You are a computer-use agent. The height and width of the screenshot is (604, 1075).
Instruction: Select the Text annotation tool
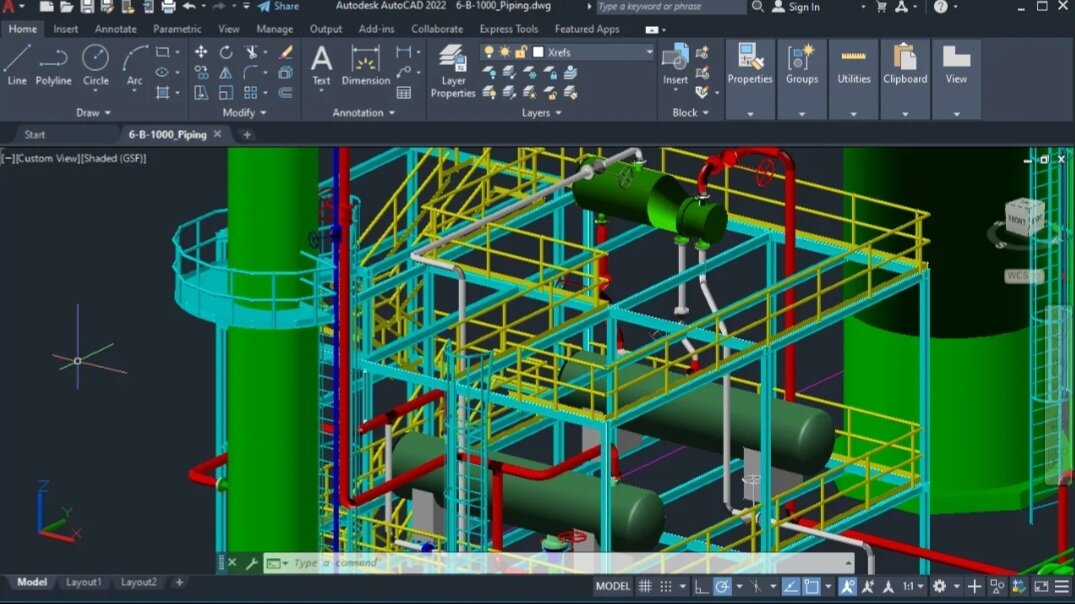321,65
